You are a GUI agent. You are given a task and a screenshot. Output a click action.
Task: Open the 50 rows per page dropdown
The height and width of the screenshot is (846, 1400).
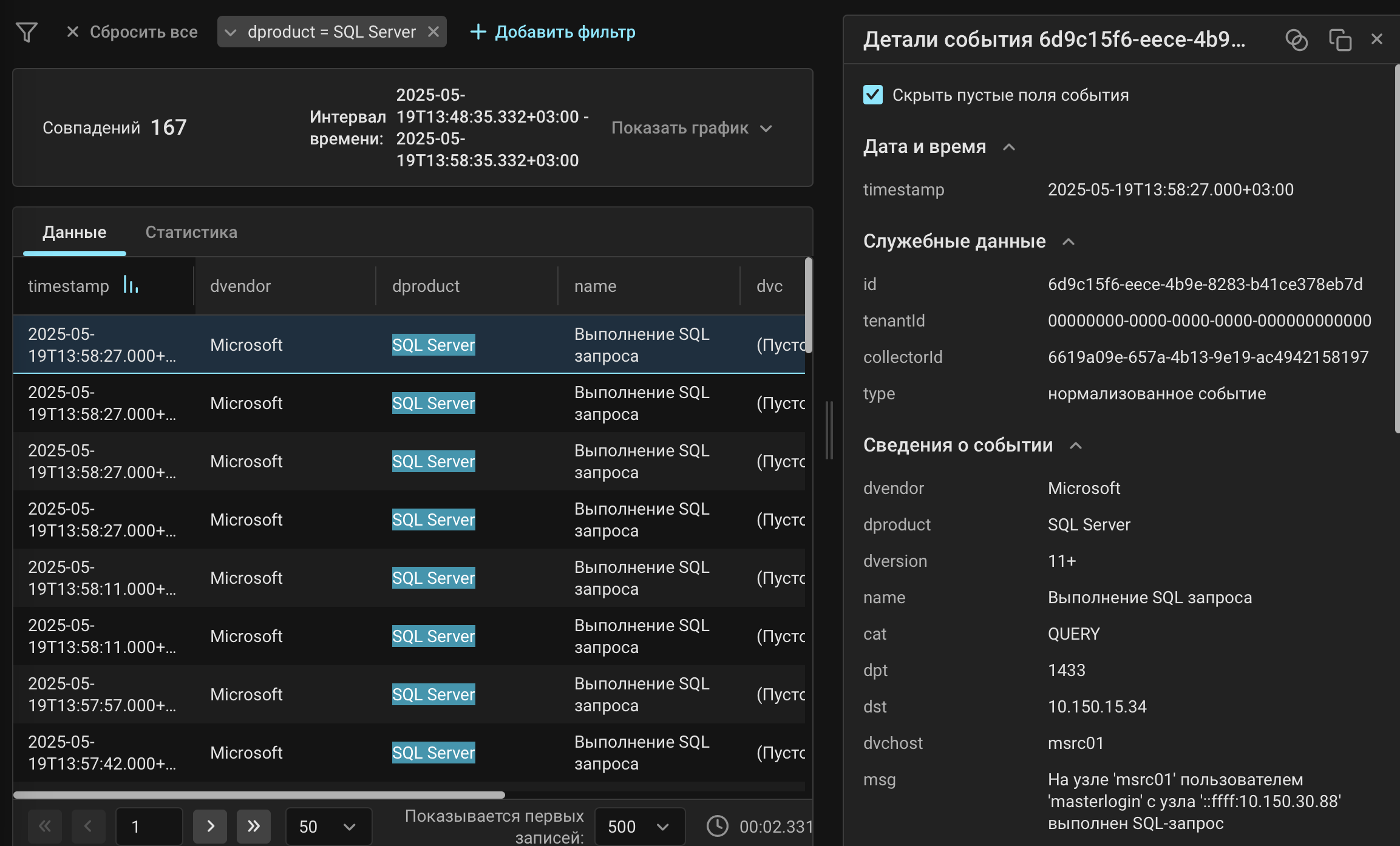coord(328,826)
